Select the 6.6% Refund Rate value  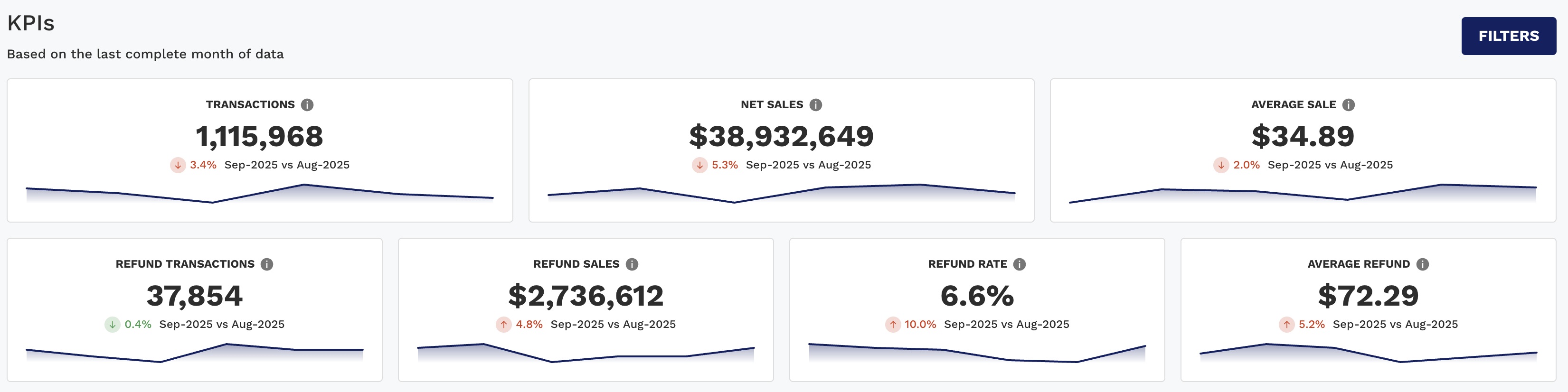(x=977, y=296)
